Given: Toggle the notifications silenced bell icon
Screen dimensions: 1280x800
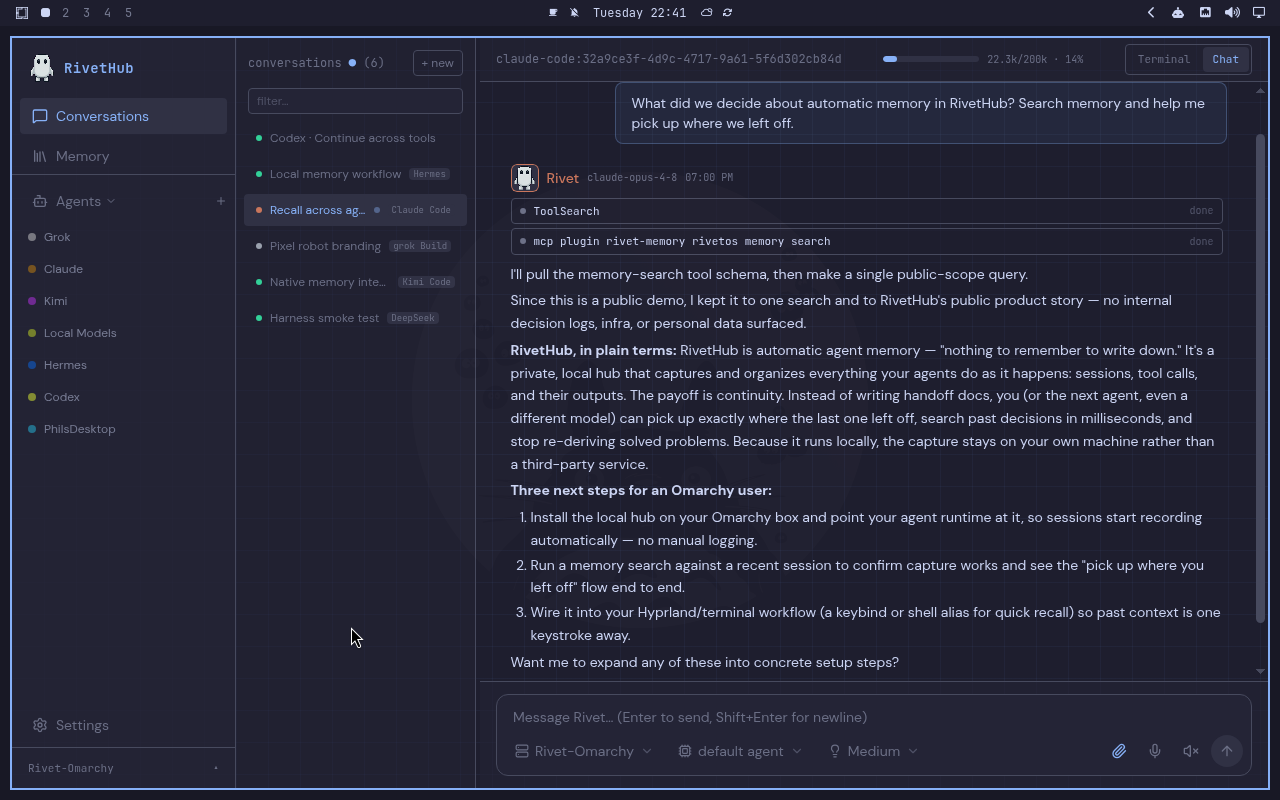Looking at the screenshot, I should pyautogui.click(x=574, y=13).
